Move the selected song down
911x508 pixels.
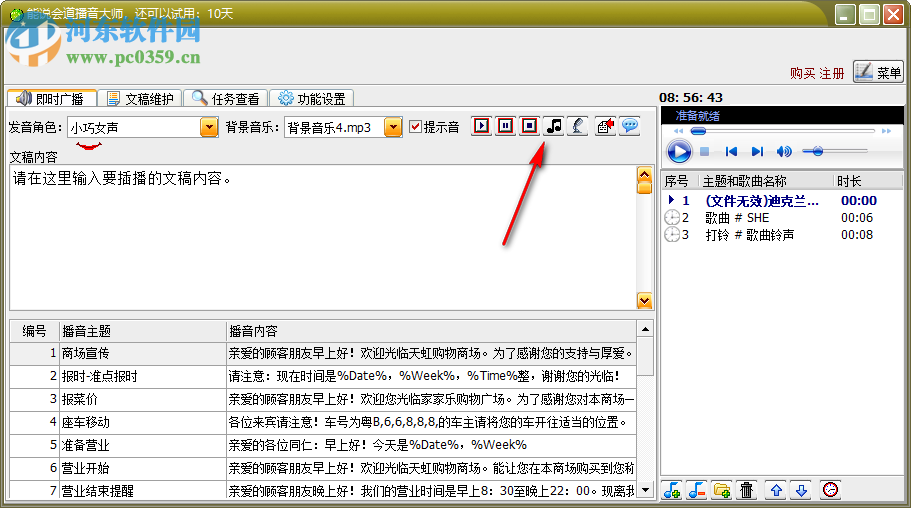801,491
